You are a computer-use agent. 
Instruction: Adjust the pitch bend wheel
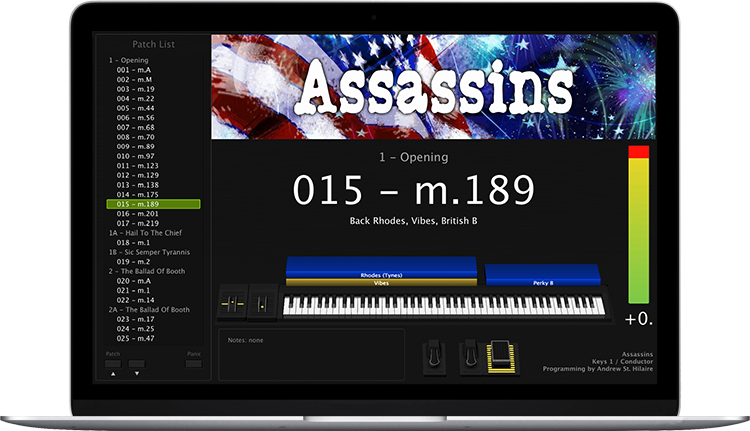[x=232, y=303]
